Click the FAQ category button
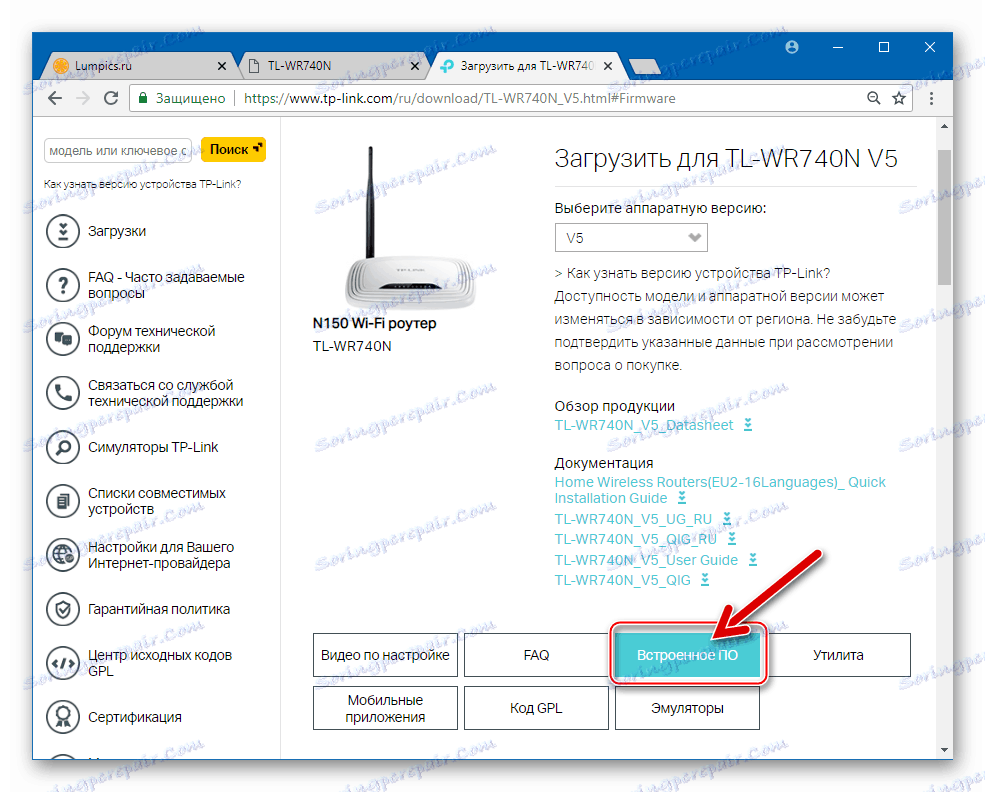985x792 pixels. click(x=536, y=655)
